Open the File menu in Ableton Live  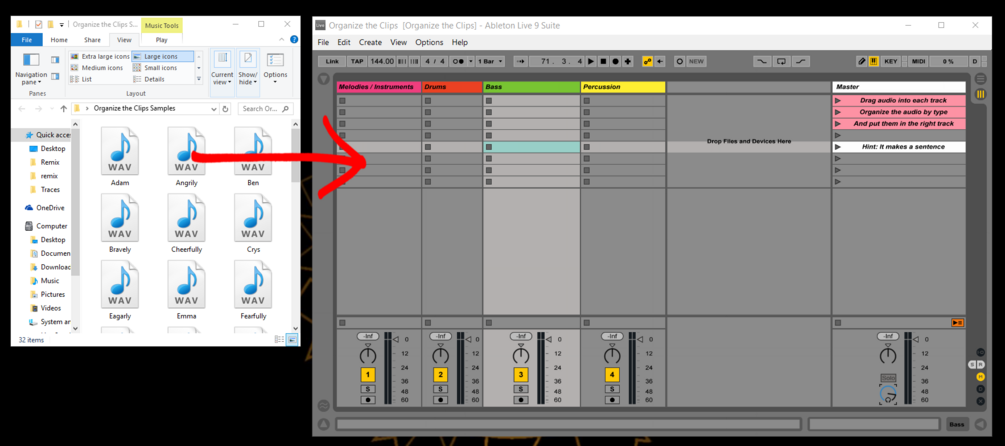(323, 42)
